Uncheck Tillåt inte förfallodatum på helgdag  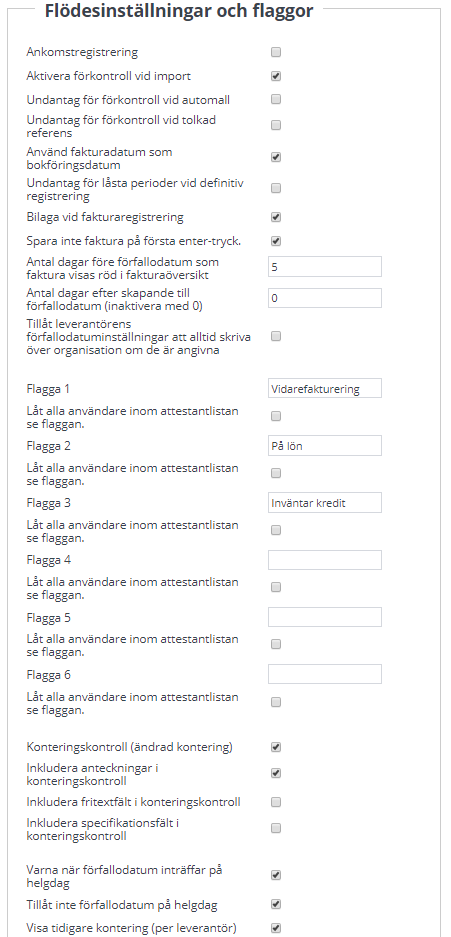[276, 904]
